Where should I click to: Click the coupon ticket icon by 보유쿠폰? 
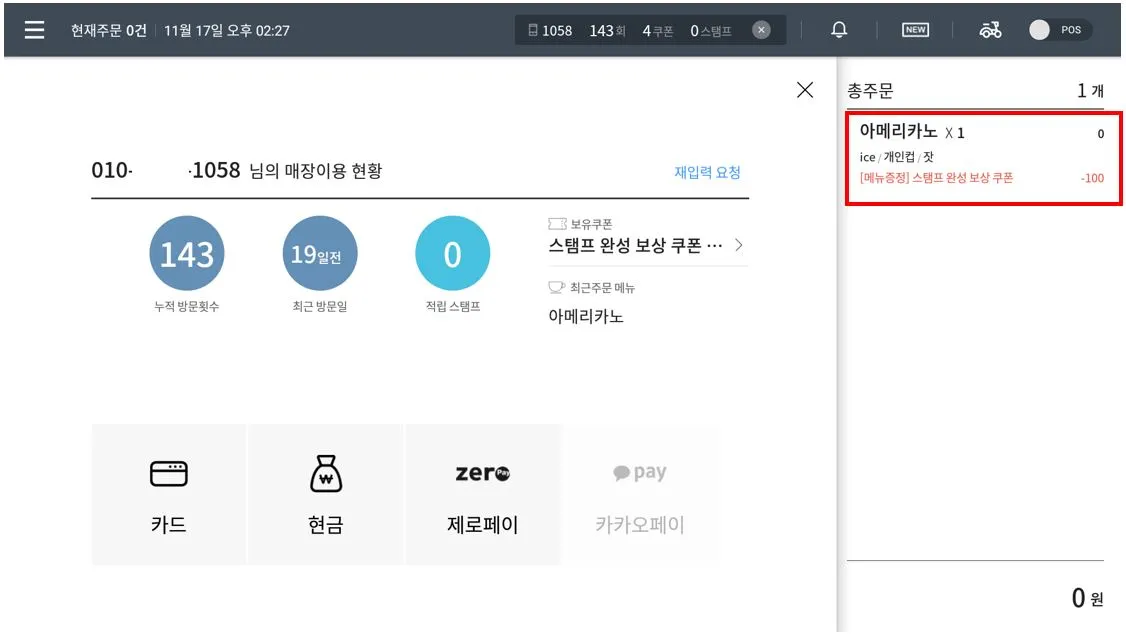557,224
